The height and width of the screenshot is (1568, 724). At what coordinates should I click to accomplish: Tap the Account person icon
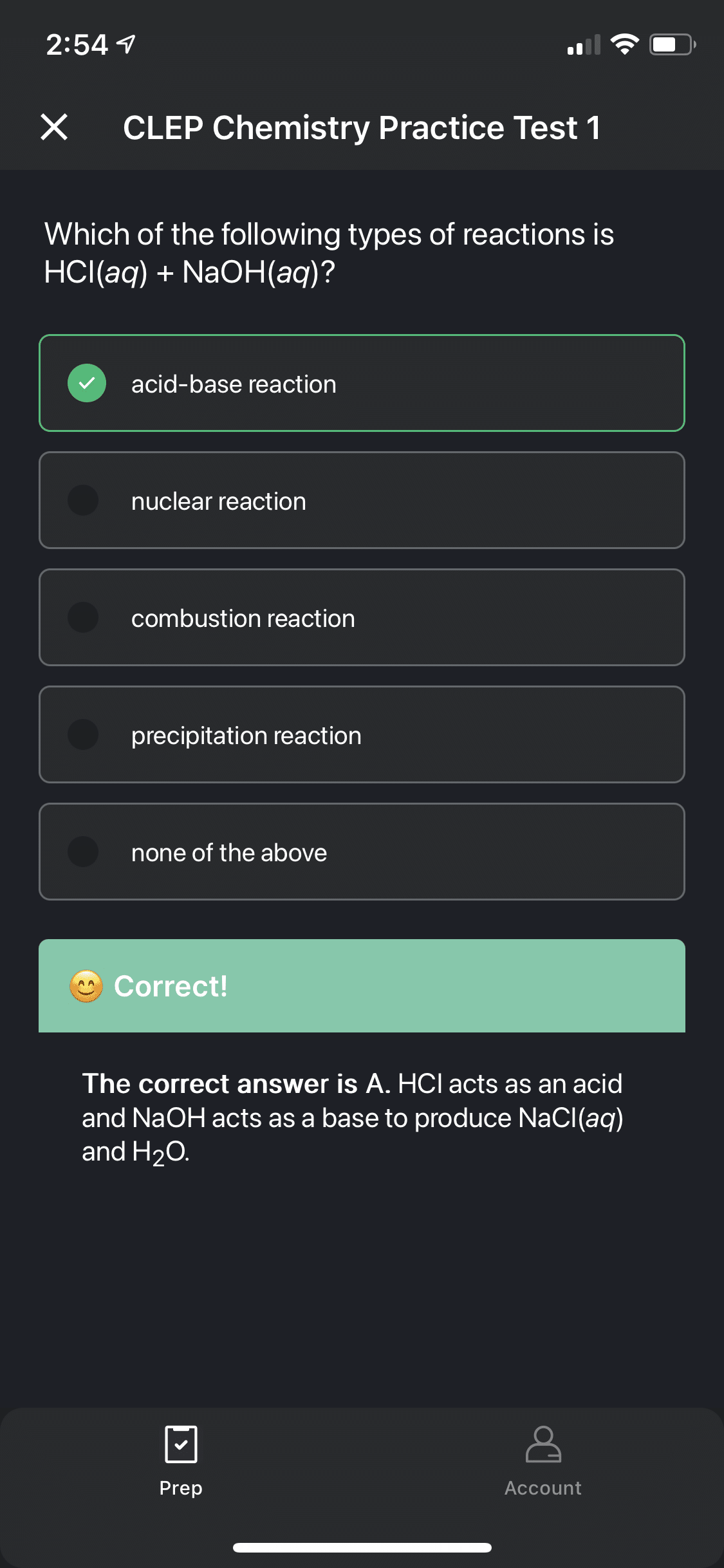coord(543,1444)
